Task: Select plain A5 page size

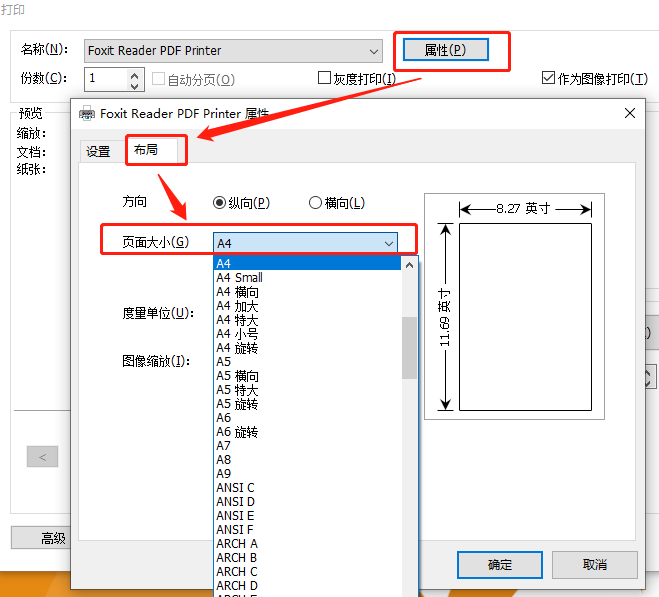Action: (308, 362)
